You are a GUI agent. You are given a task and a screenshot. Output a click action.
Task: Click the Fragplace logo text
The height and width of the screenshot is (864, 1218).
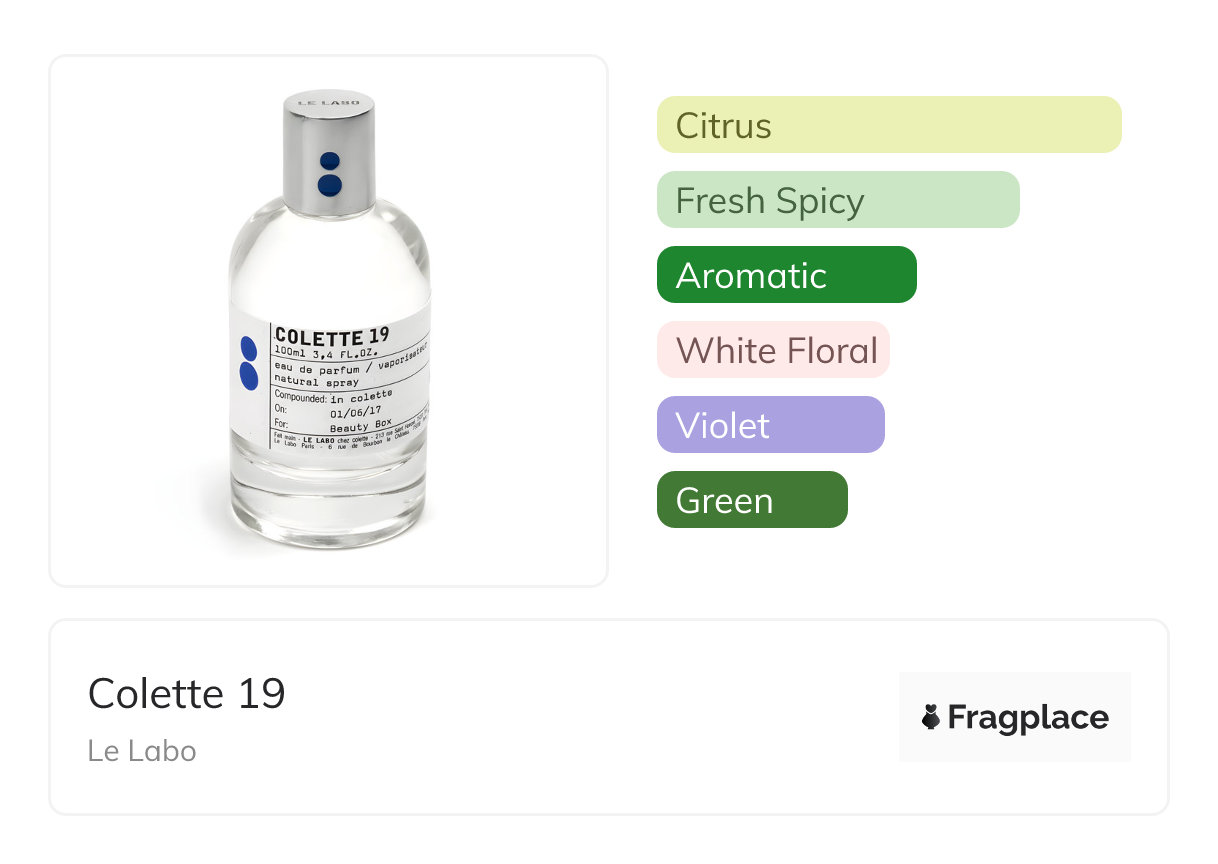(1027, 717)
